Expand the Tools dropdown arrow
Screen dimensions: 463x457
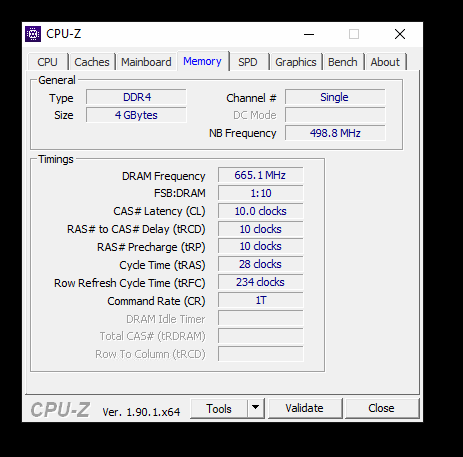pyautogui.click(x=256, y=408)
